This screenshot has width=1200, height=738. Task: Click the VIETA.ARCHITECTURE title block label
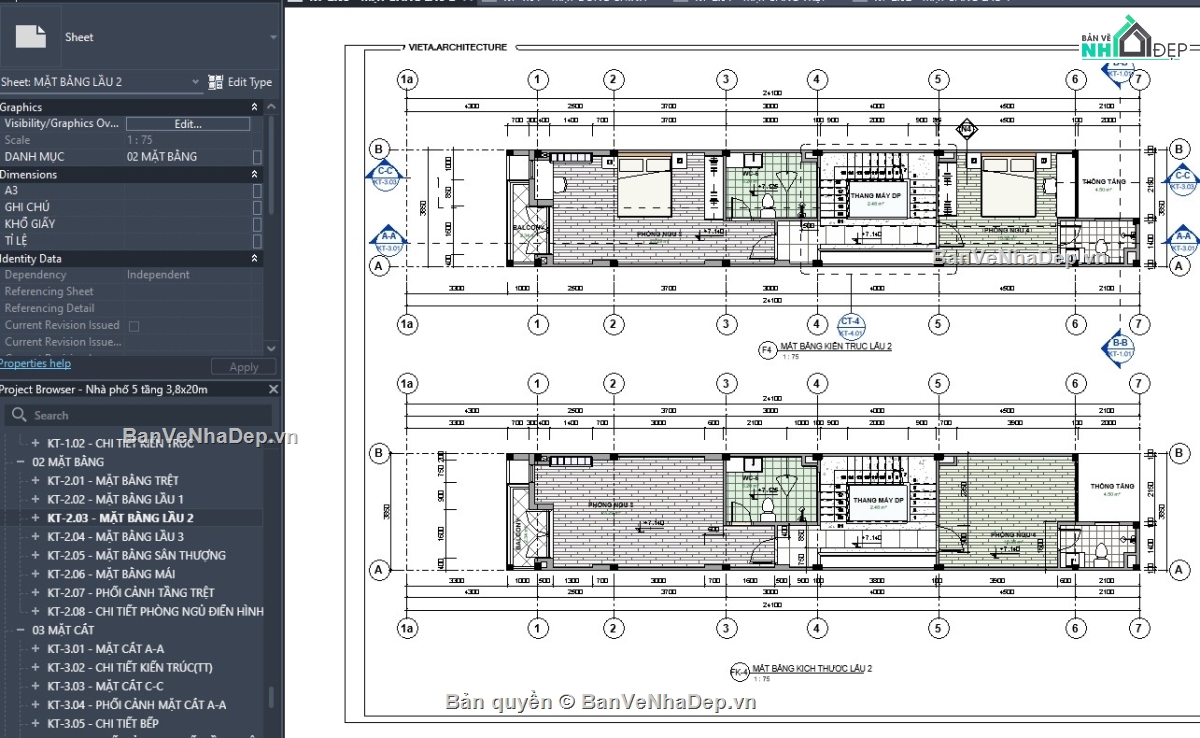coord(456,47)
